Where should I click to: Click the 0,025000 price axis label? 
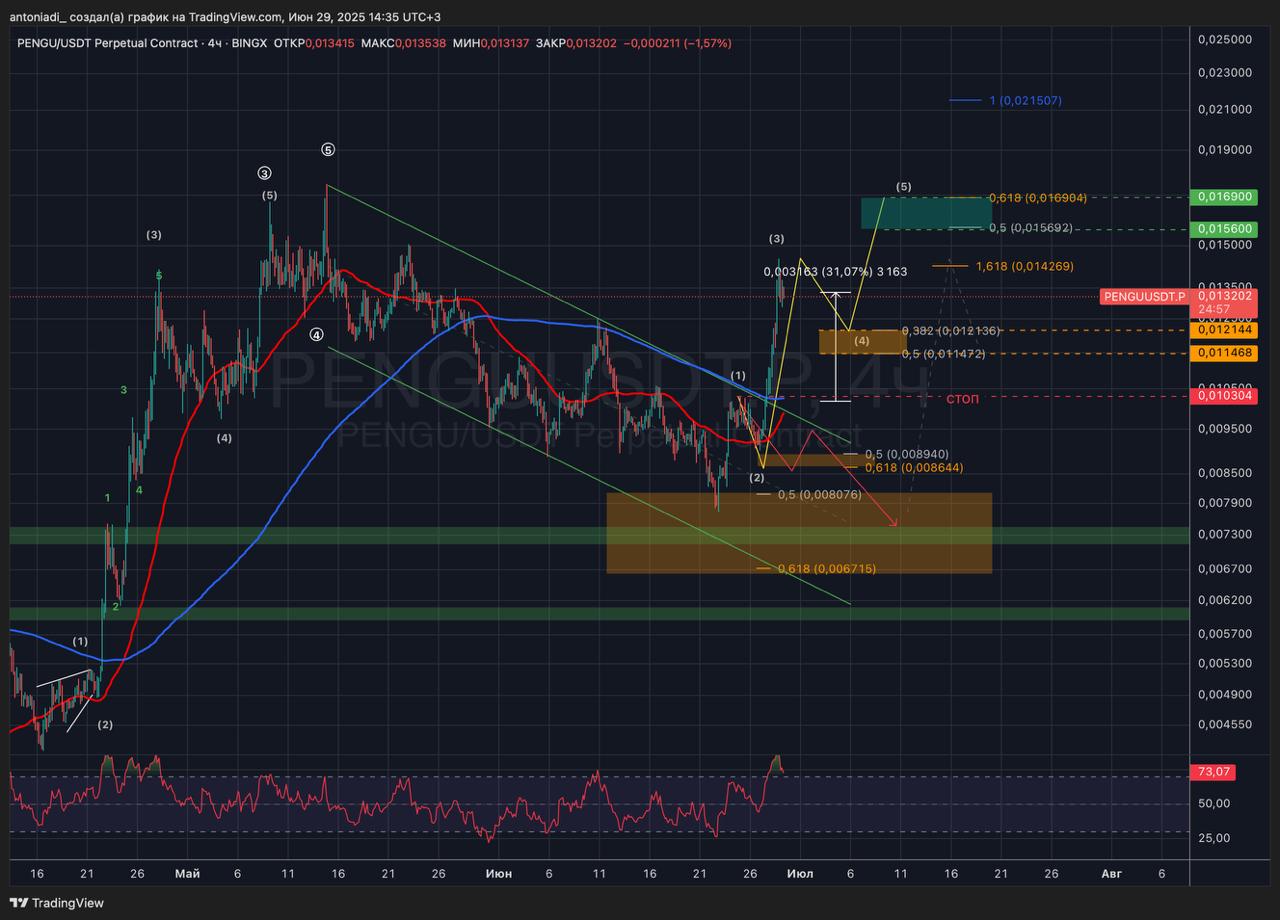[x=1224, y=39]
